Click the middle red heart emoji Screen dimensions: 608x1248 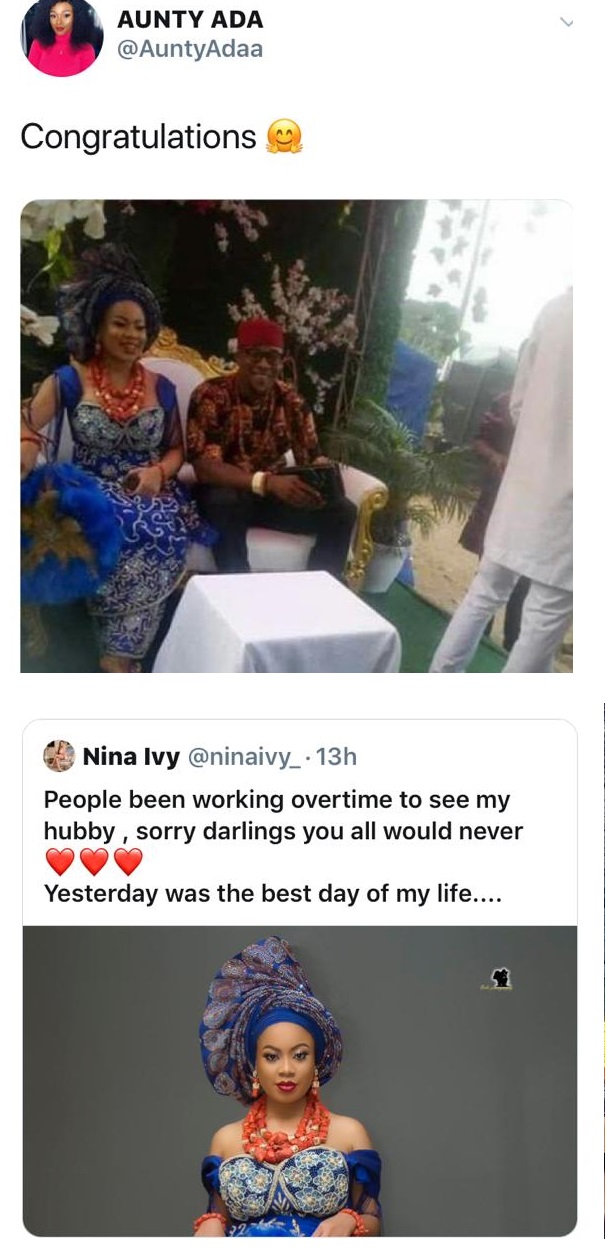(x=94, y=862)
